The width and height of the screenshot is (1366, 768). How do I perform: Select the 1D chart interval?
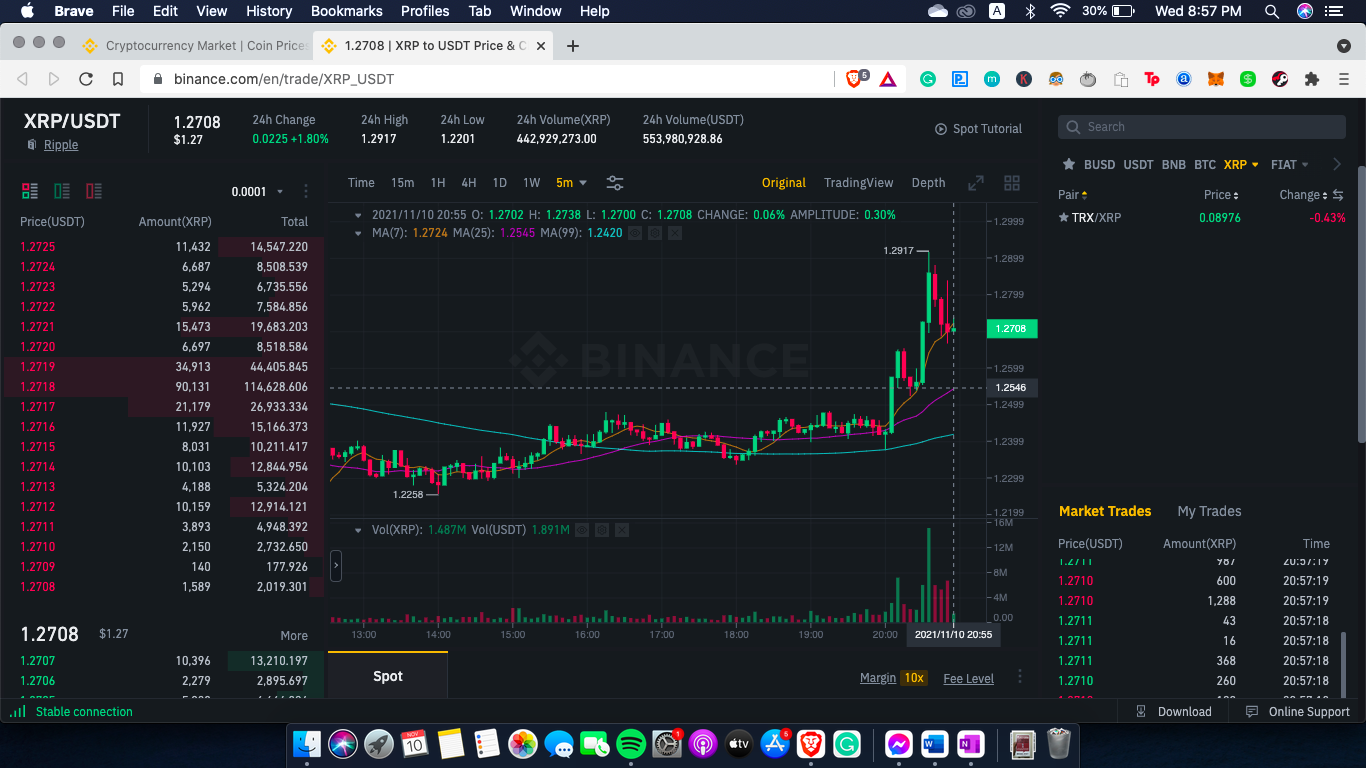(500, 183)
